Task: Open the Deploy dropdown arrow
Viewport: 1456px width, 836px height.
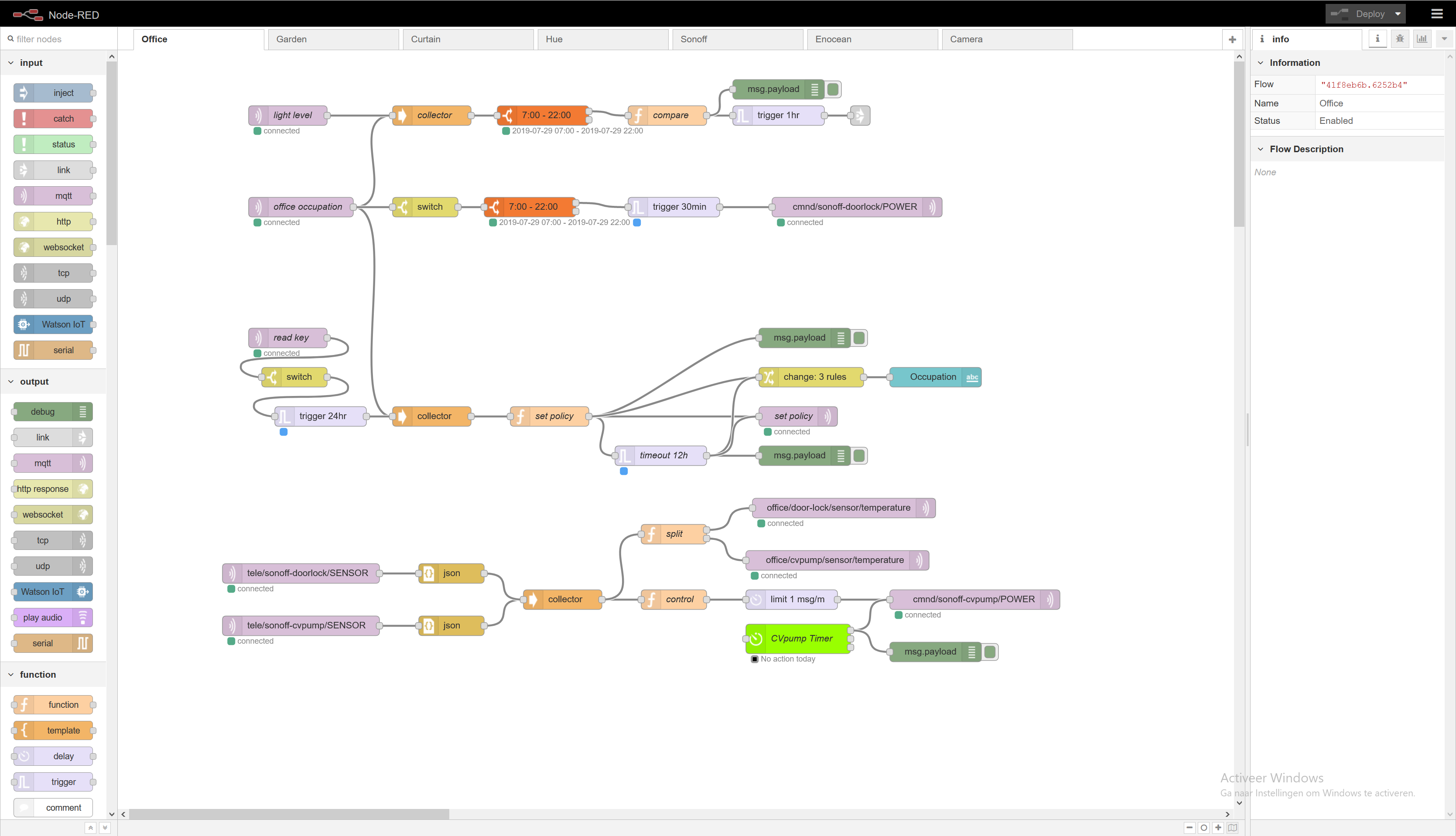Action: click(x=1398, y=14)
